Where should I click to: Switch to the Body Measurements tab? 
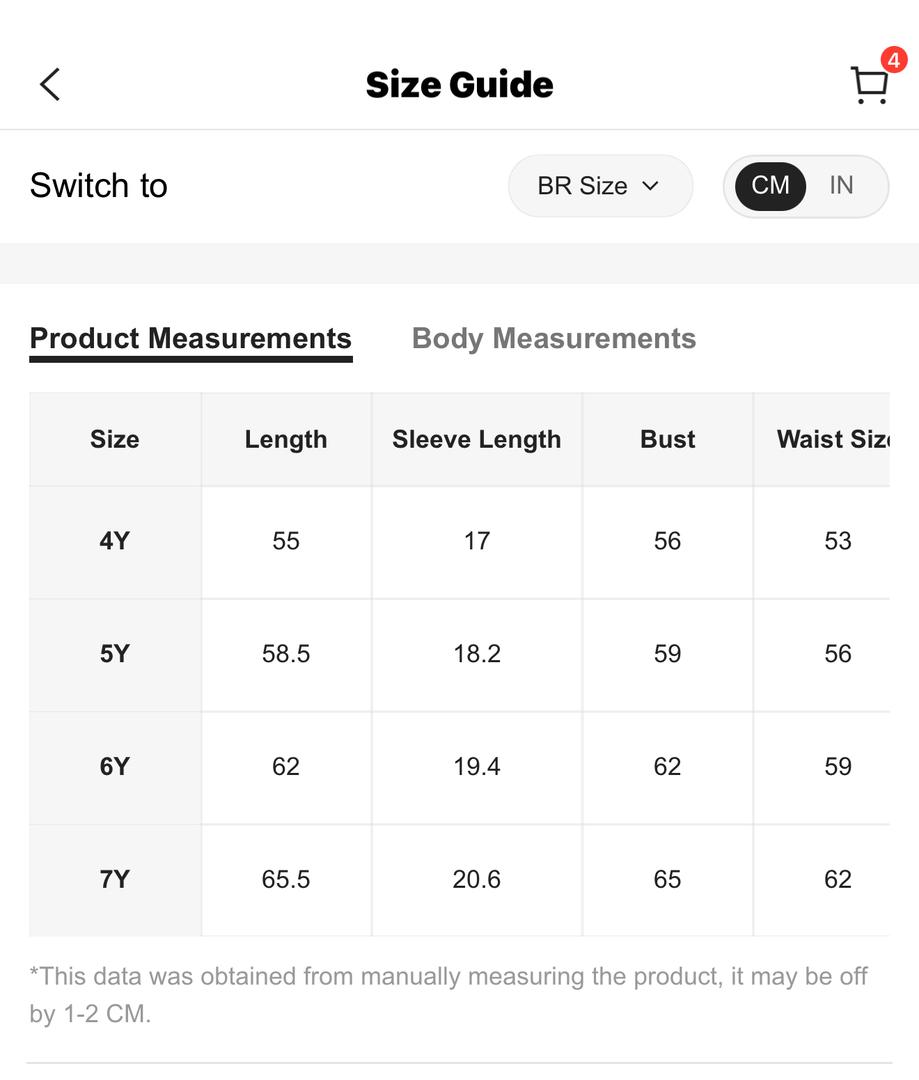[x=554, y=339]
